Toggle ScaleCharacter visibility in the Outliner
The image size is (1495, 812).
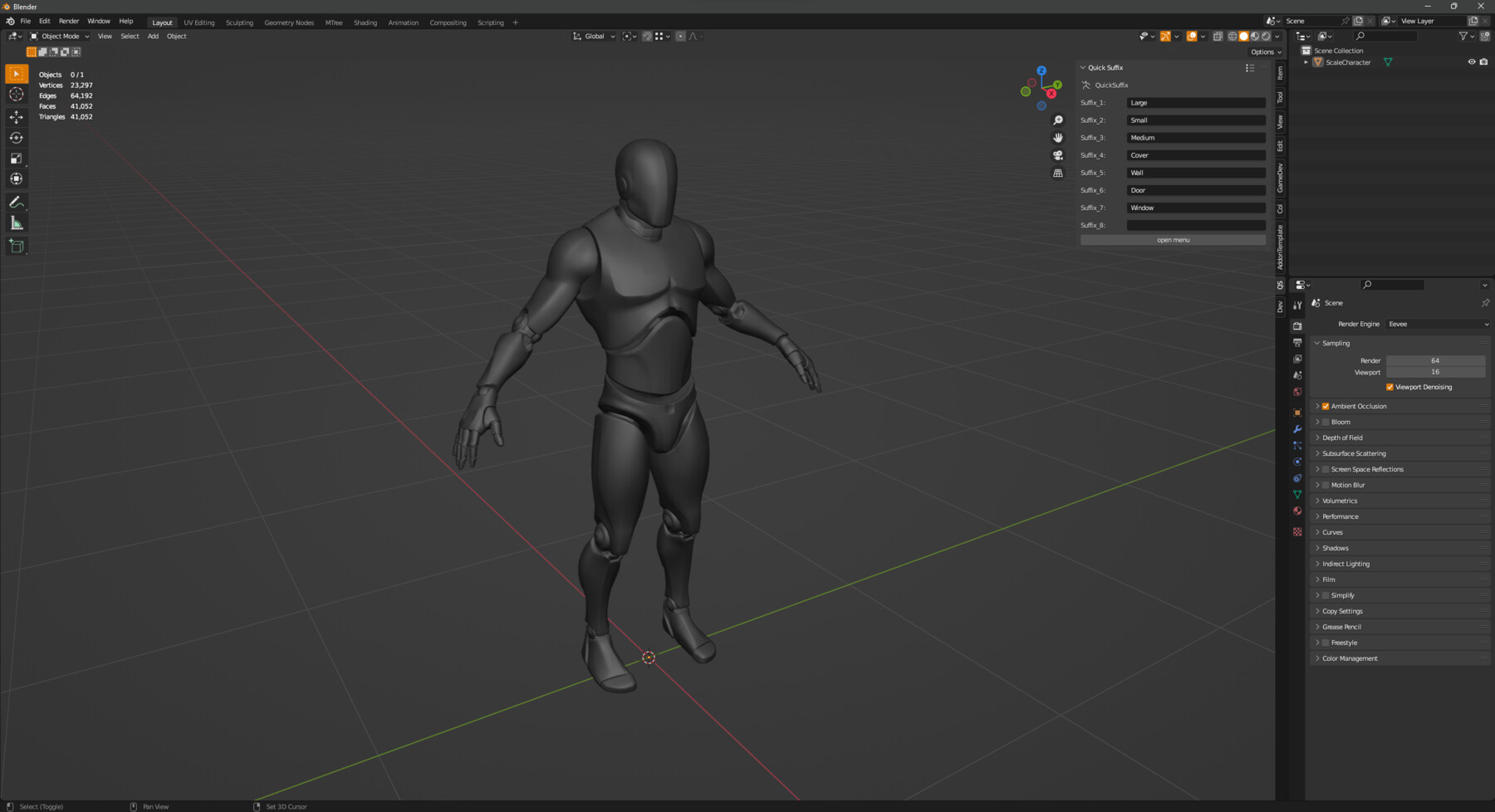click(1471, 61)
